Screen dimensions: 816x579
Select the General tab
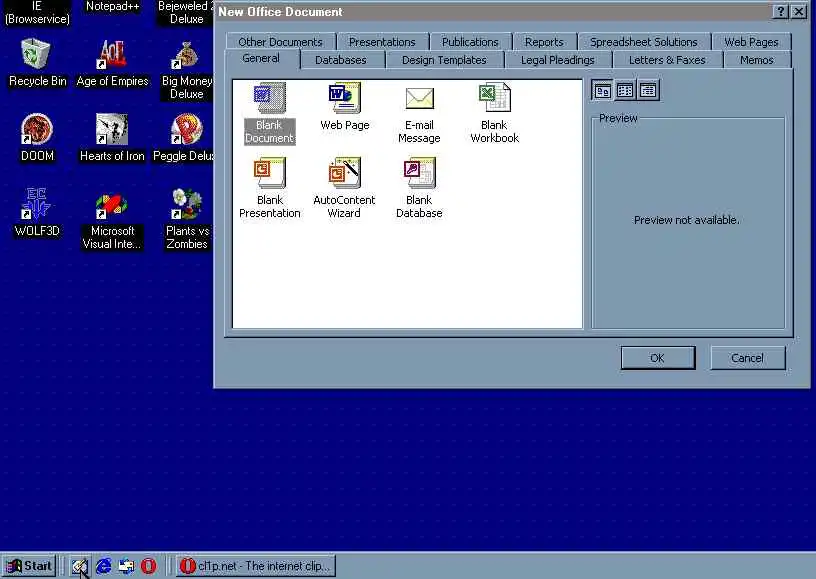(261, 58)
